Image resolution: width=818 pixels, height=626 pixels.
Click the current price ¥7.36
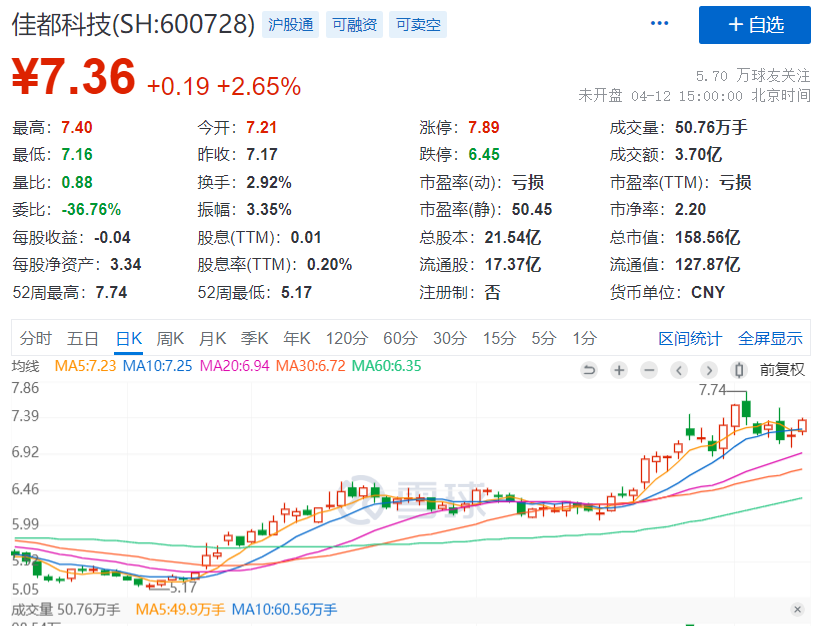tap(74, 77)
